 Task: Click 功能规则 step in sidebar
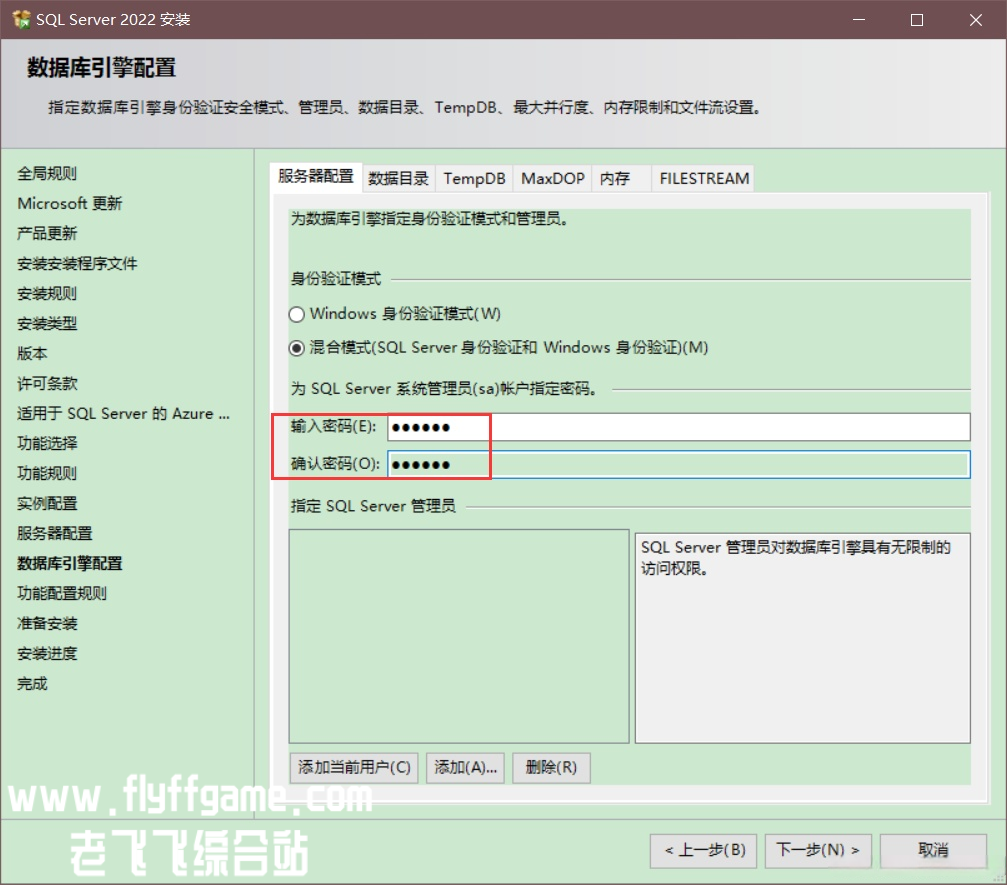(x=47, y=473)
